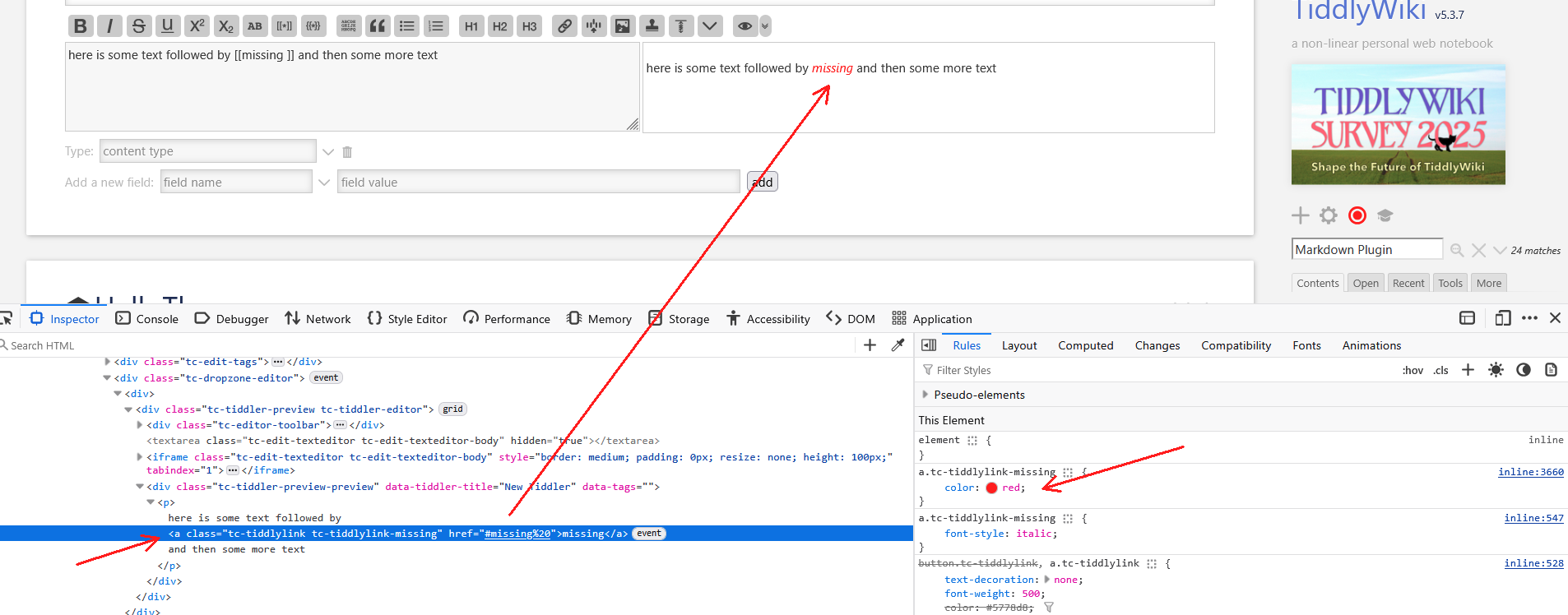Click red color swatch in rules
The height and width of the screenshot is (615, 1568).
point(991,488)
